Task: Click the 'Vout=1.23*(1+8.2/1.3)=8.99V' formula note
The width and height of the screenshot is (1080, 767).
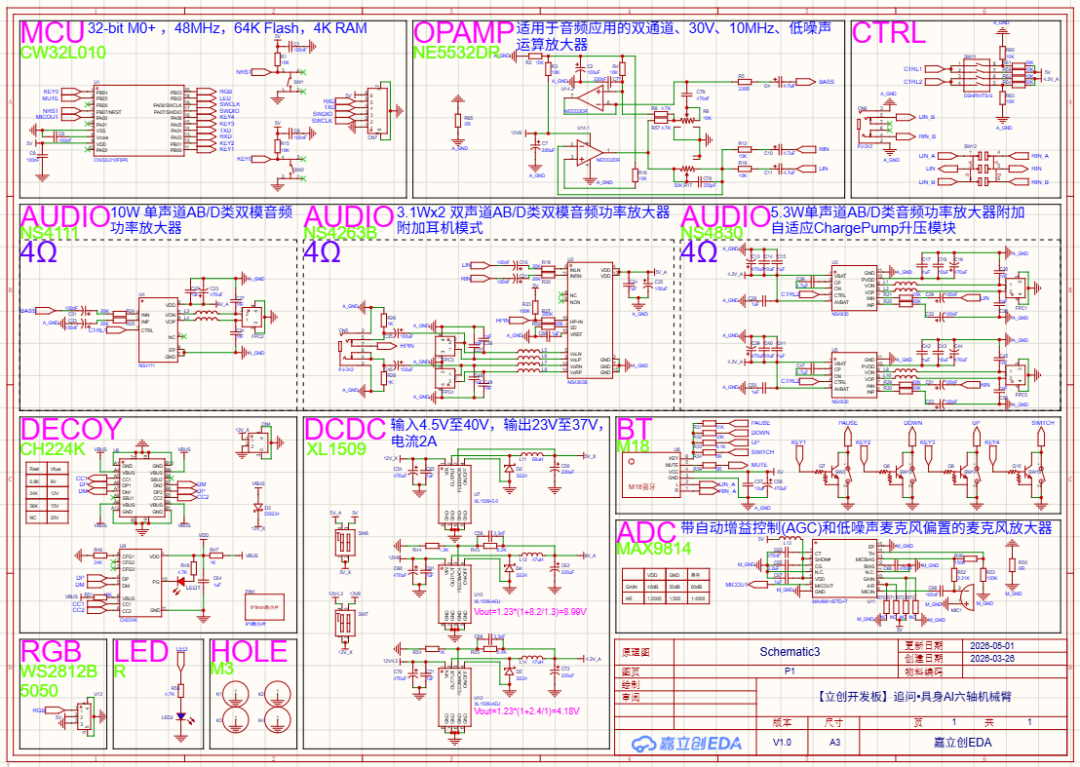Action: [x=530, y=611]
